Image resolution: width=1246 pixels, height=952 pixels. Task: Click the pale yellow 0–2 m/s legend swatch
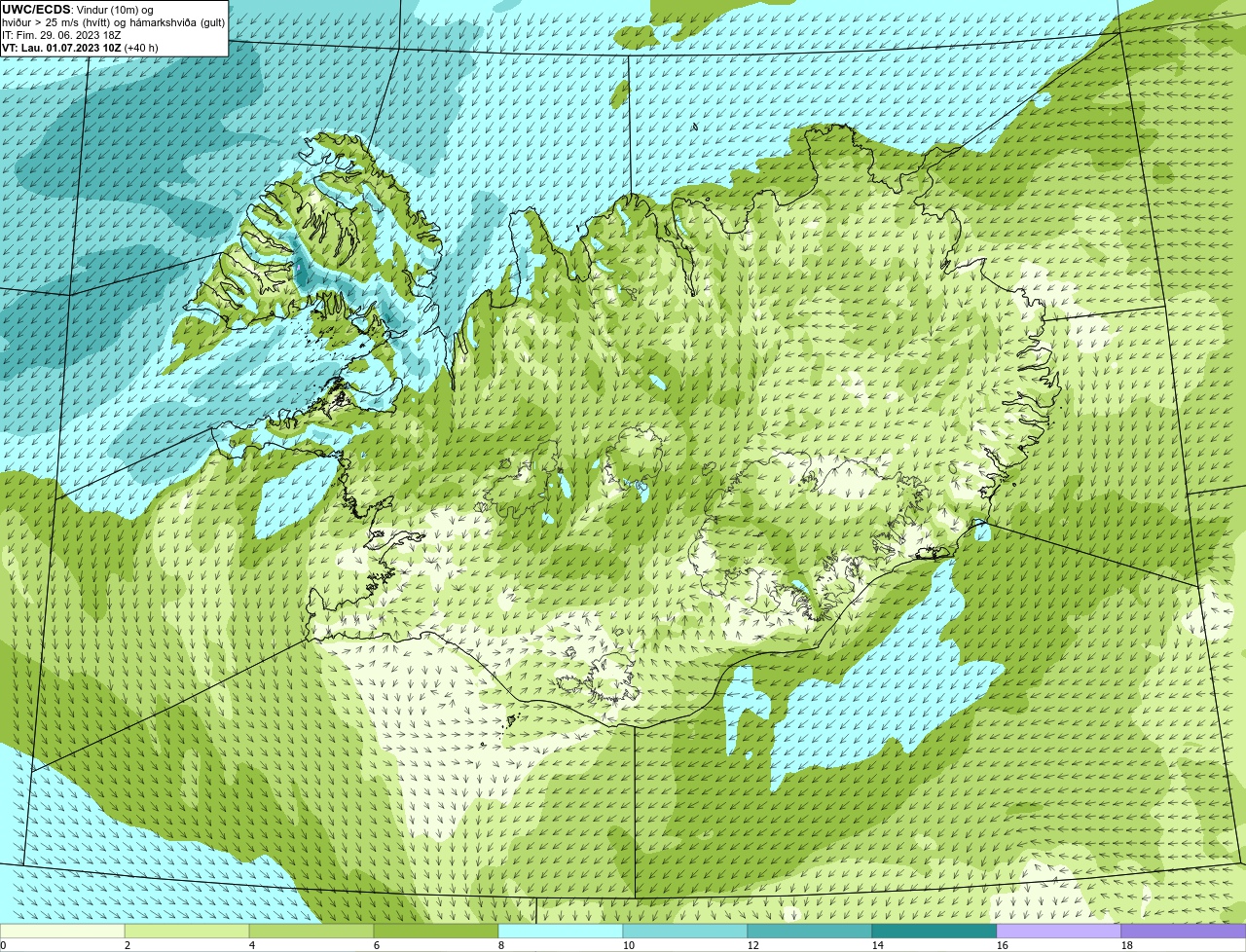[x=62, y=931]
